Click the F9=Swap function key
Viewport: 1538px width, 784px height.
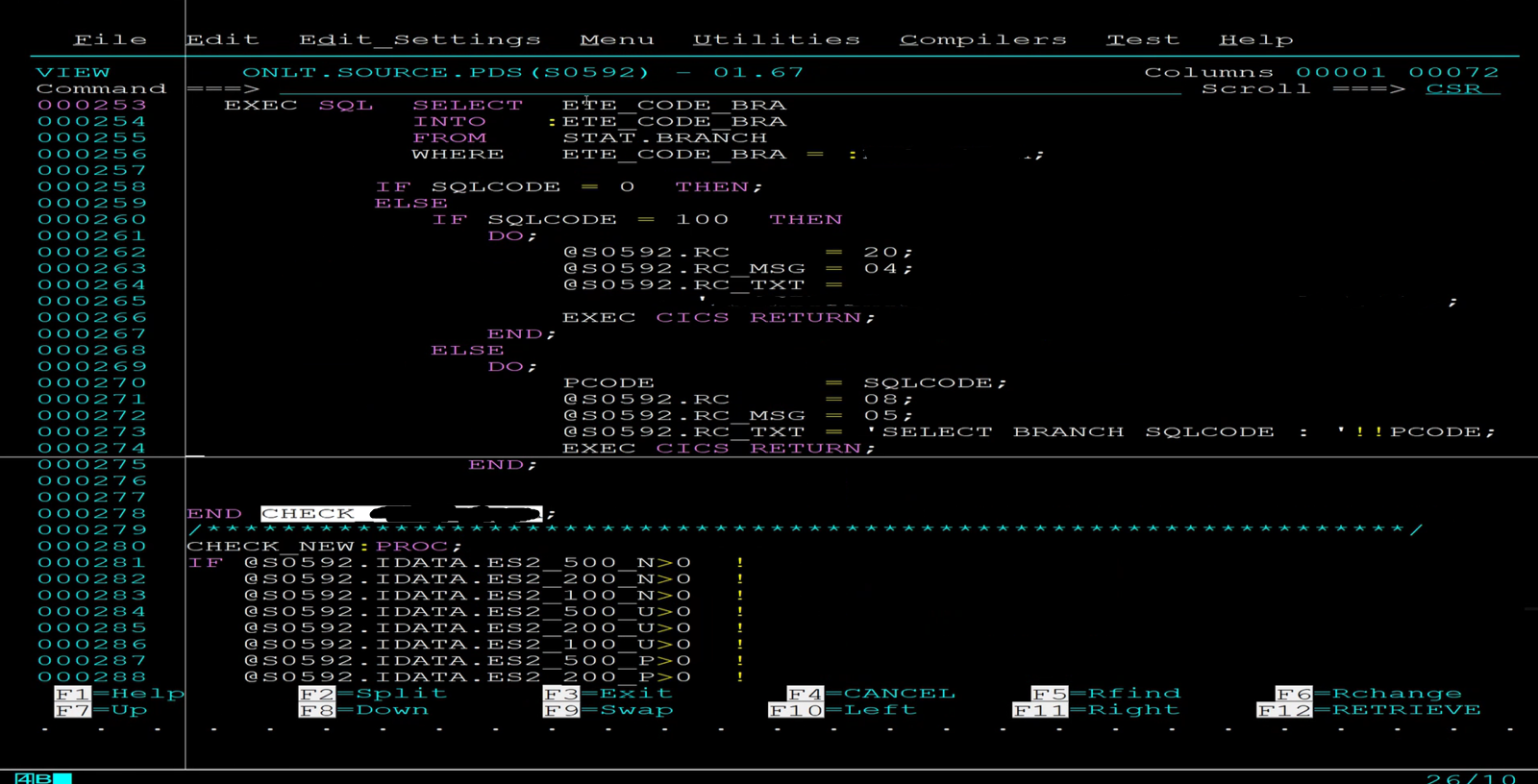coord(608,709)
